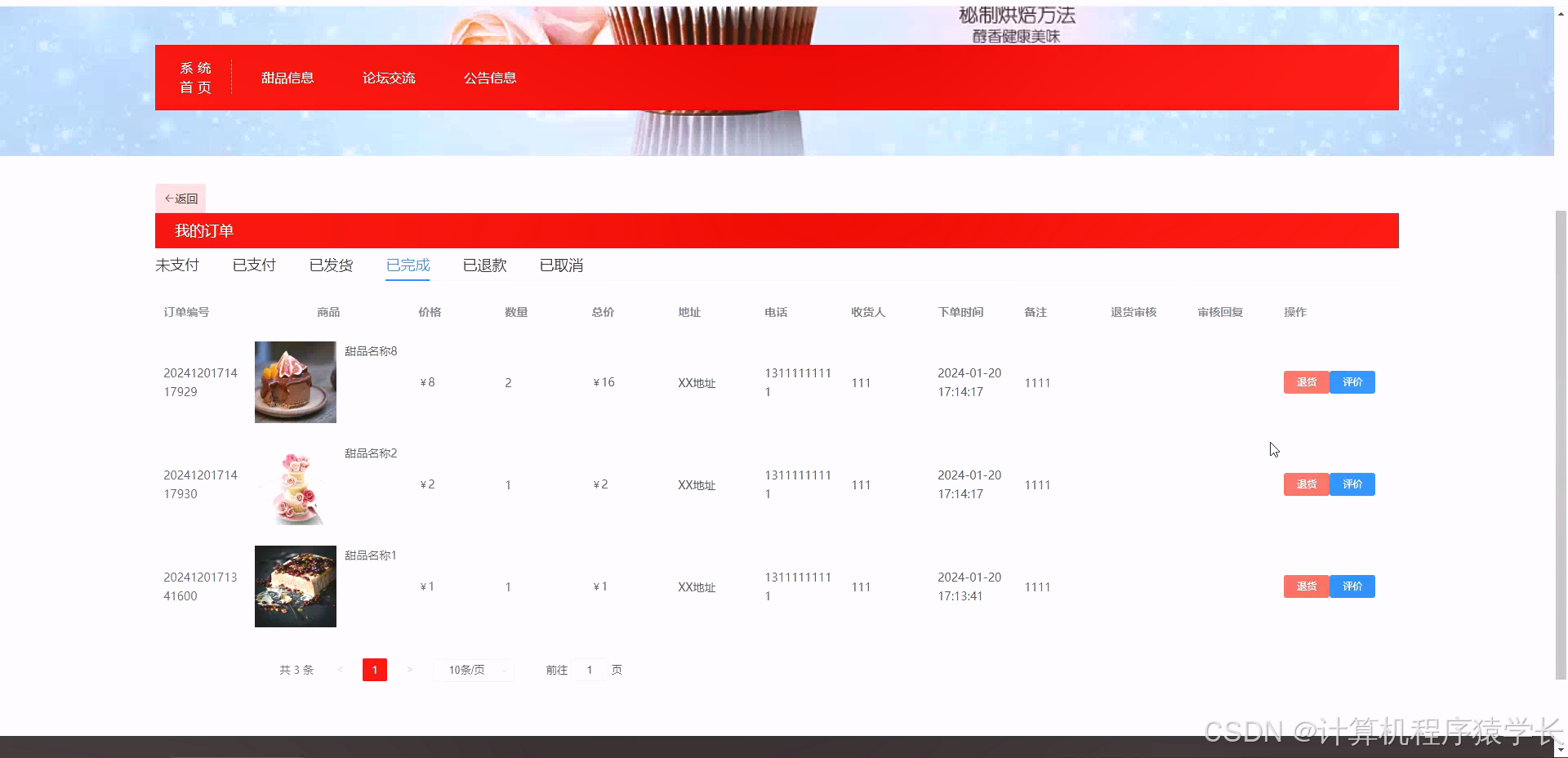Select page 1 in the pagination
This screenshot has height=758, width=1568.
point(374,670)
